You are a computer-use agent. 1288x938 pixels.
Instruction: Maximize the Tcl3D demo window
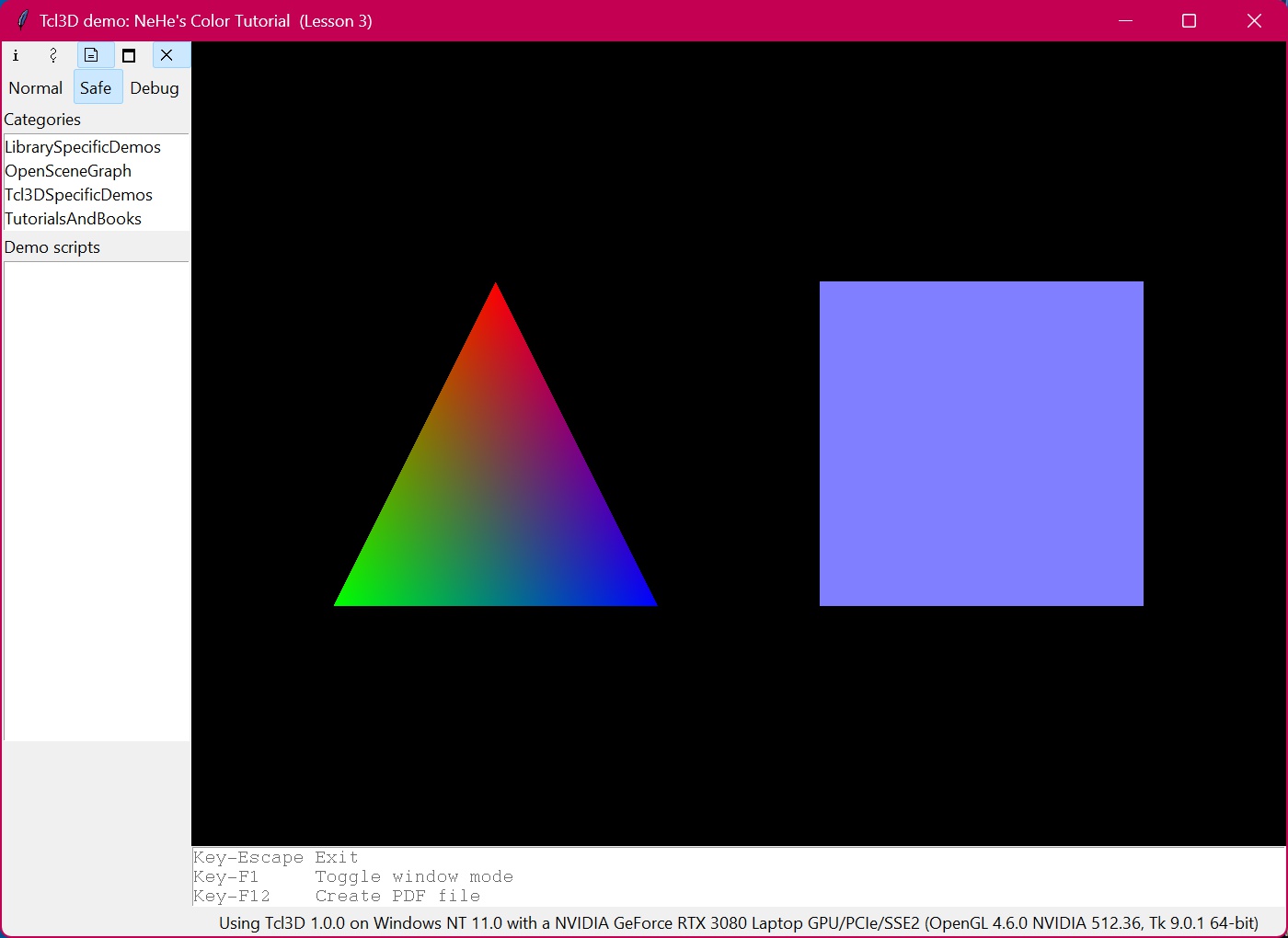pos(1189,20)
